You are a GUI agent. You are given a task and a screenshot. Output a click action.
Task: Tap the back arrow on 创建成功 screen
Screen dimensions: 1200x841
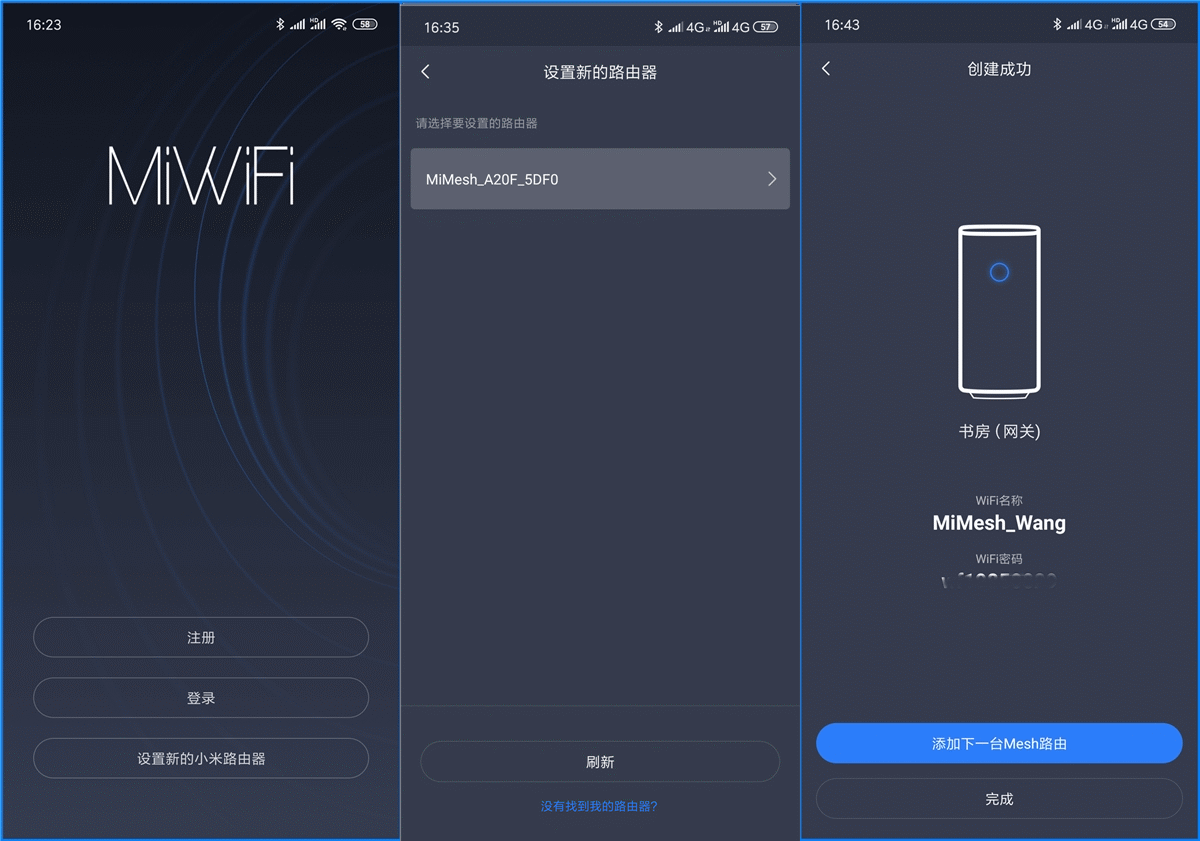(825, 68)
